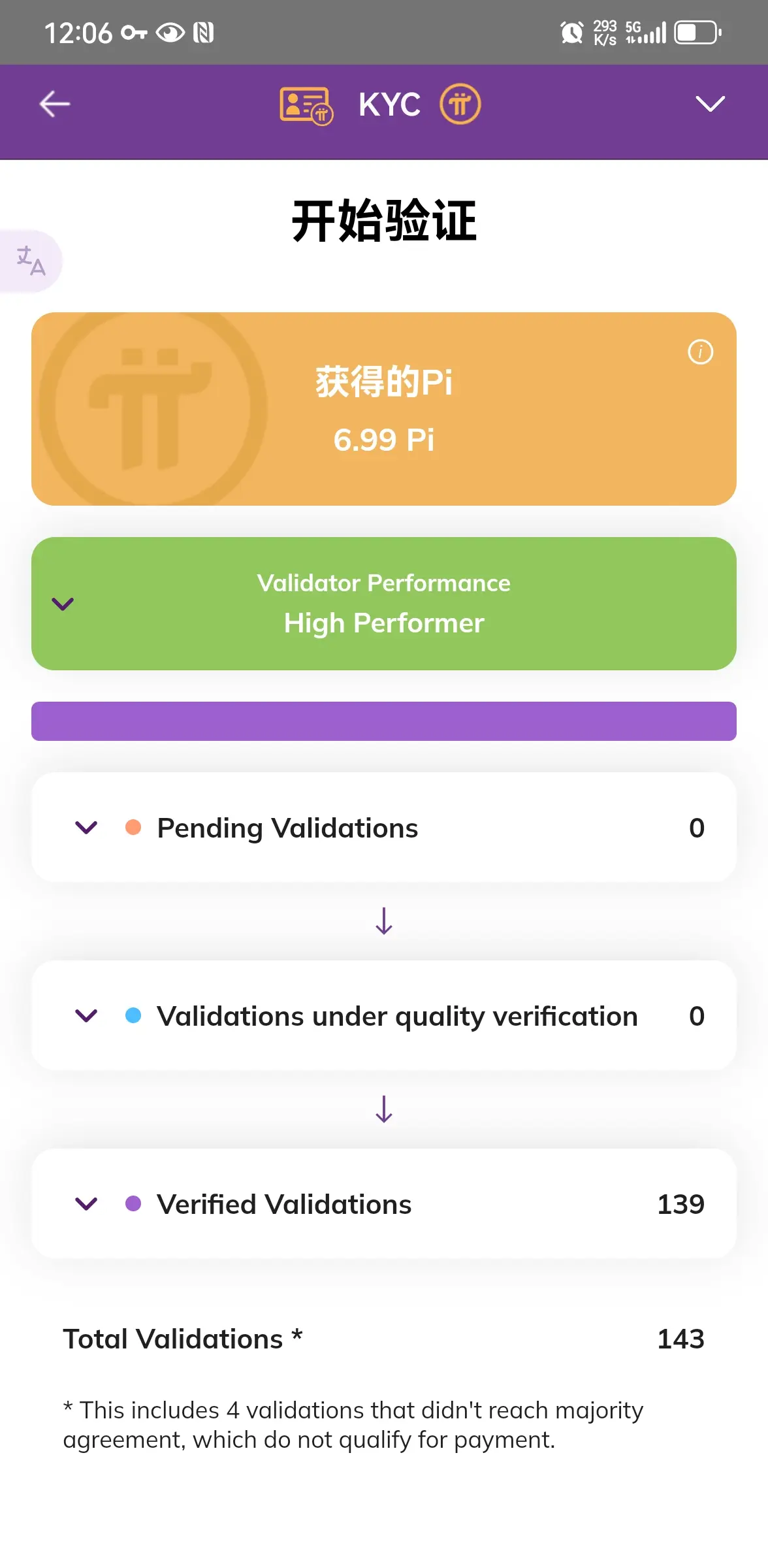Expand the Validator Performance chevron
This screenshot has height=1568, width=768.
tap(63, 604)
